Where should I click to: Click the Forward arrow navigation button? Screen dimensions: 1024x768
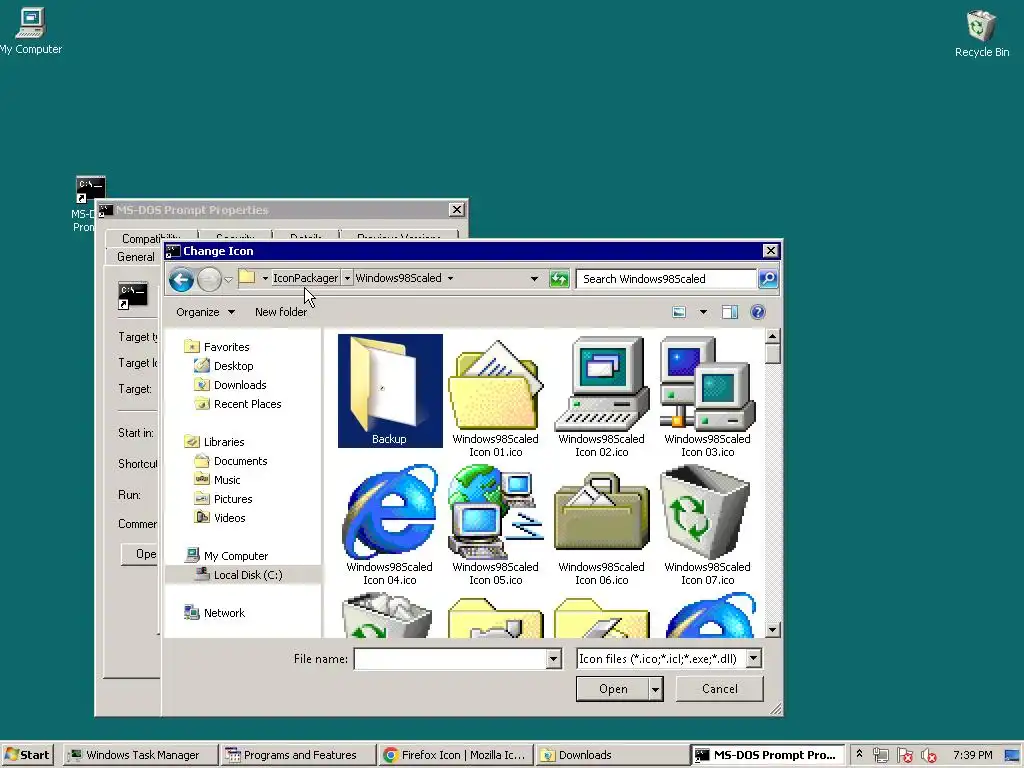[x=209, y=280]
